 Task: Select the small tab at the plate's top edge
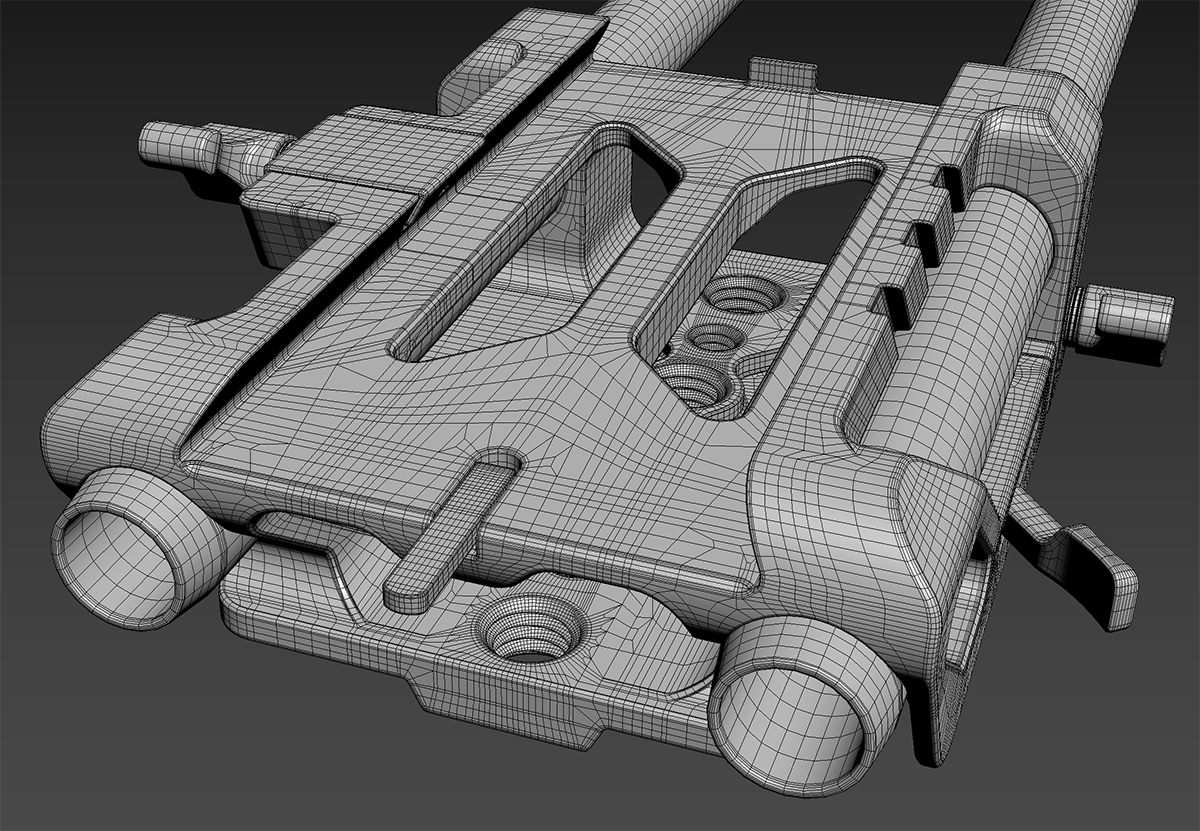[x=783, y=72]
